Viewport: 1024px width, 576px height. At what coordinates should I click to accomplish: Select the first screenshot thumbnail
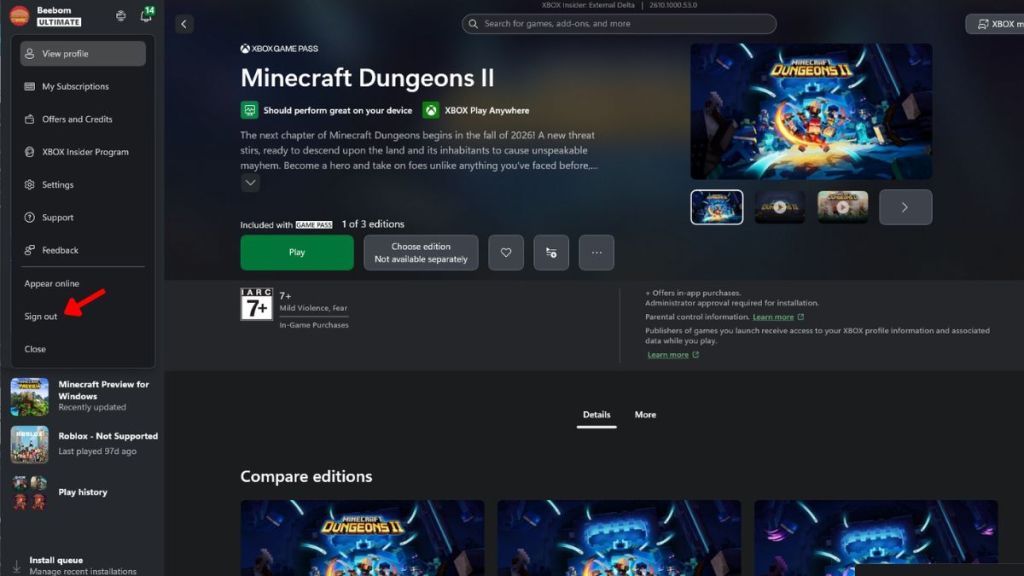[716, 207]
